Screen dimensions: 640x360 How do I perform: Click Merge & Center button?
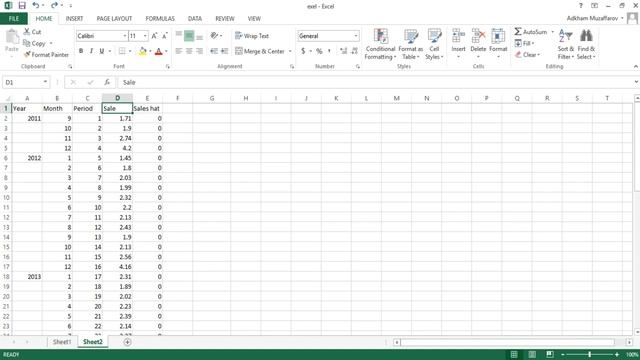pyautogui.click(x=260, y=51)
